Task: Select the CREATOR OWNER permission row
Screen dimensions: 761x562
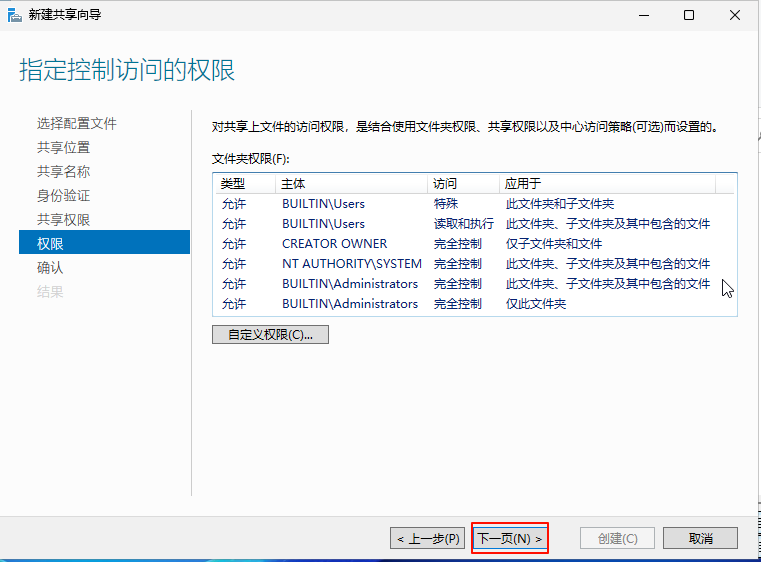Action: (x=334, y=244)
